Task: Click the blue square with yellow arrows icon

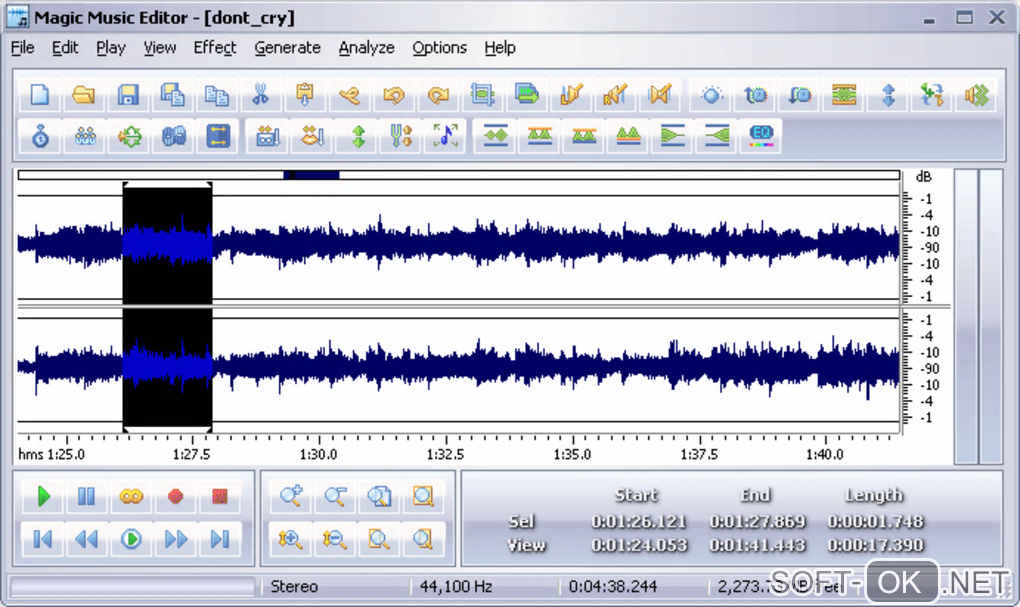Action: tap(218, 136)
